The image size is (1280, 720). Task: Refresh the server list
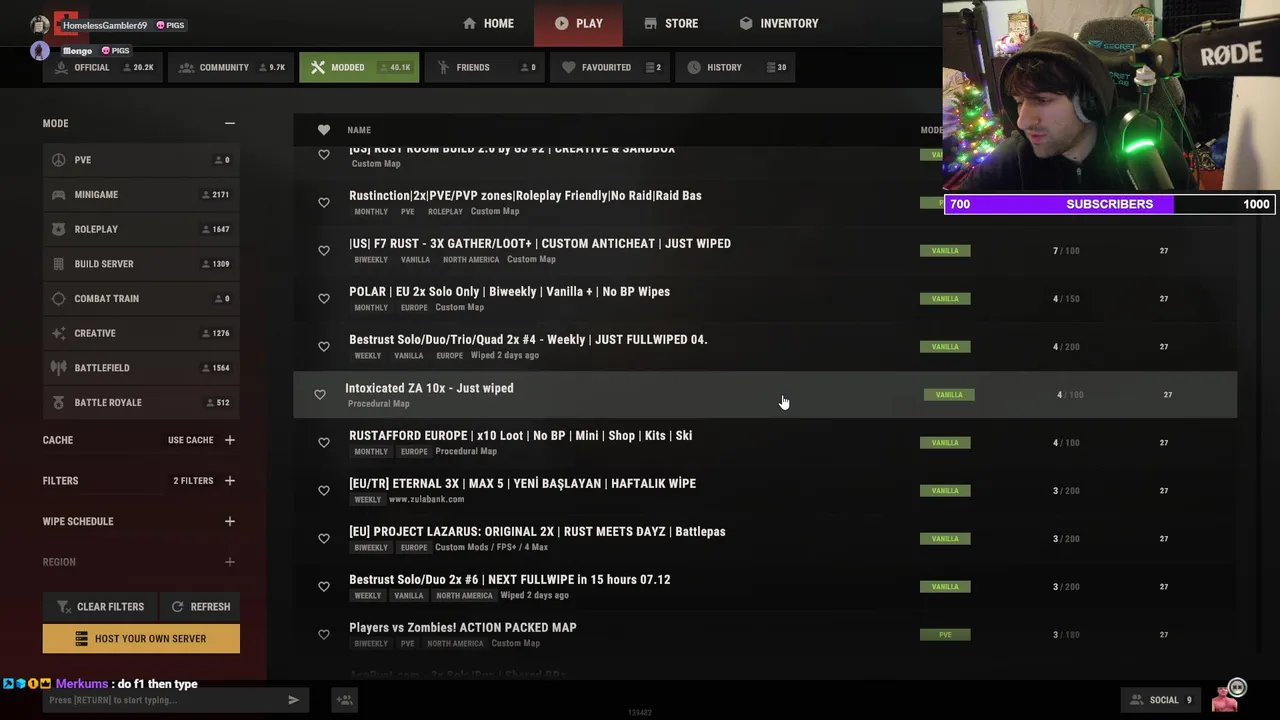(x=200, y=607)
